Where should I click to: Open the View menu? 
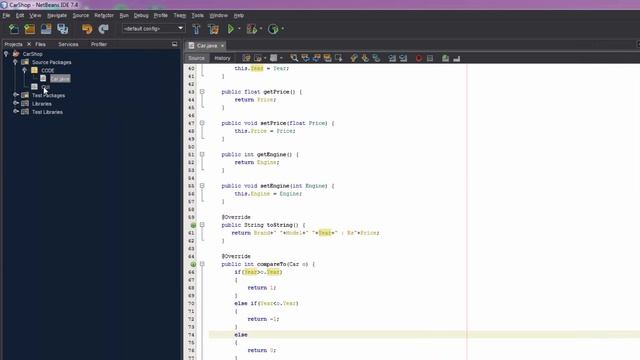point(35,16)
